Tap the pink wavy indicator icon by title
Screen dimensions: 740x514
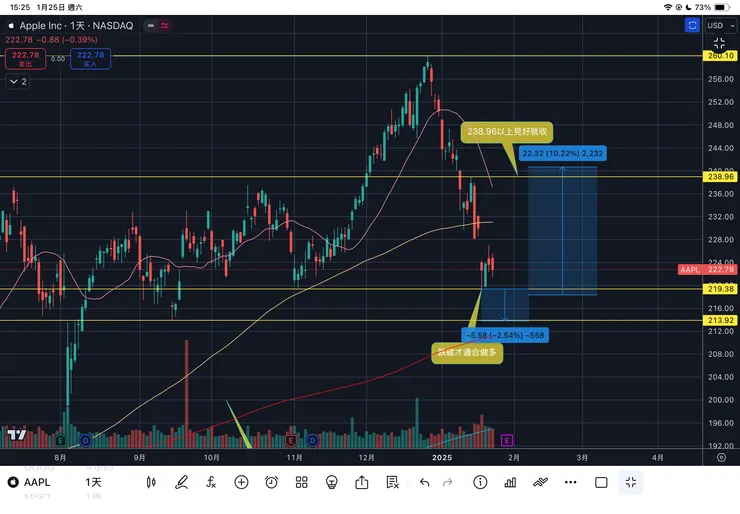[x=165, y=25]
